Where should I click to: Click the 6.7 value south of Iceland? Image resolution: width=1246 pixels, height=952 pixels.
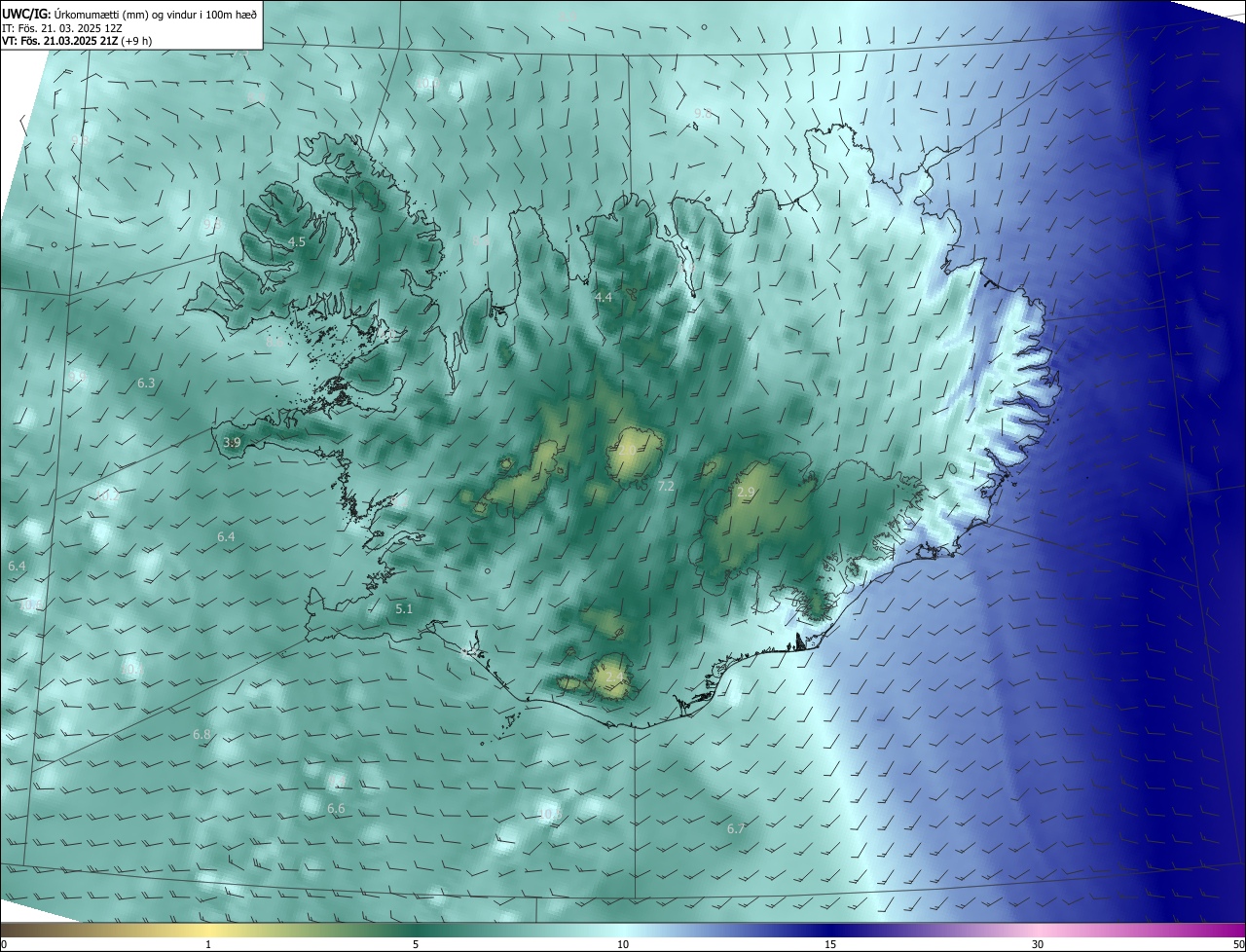[736, 828]
